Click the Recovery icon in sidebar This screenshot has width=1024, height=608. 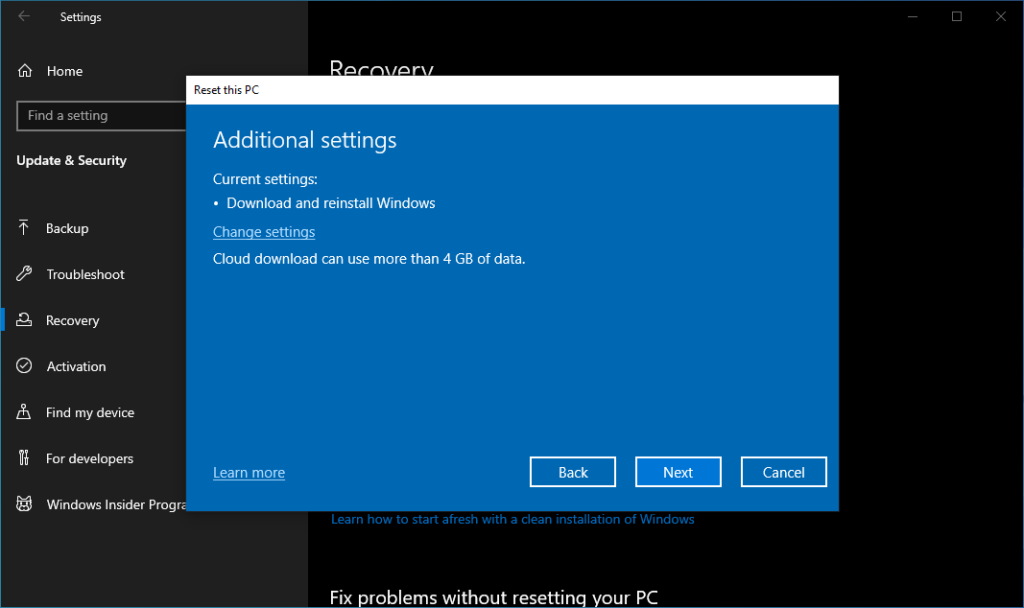22,320
